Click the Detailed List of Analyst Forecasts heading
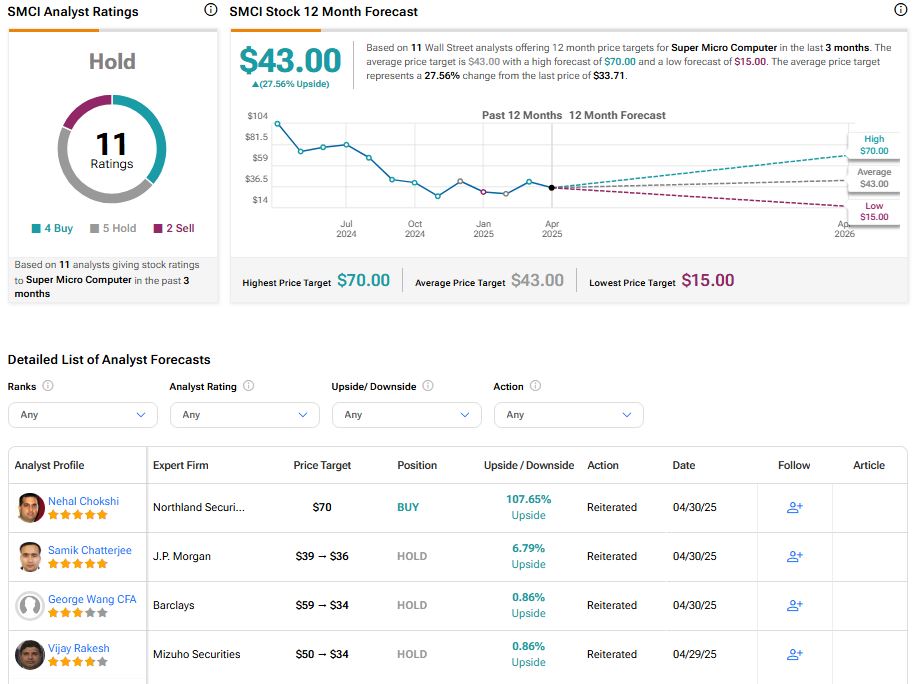This screenshot has height=684, width=917. (109, 360)
